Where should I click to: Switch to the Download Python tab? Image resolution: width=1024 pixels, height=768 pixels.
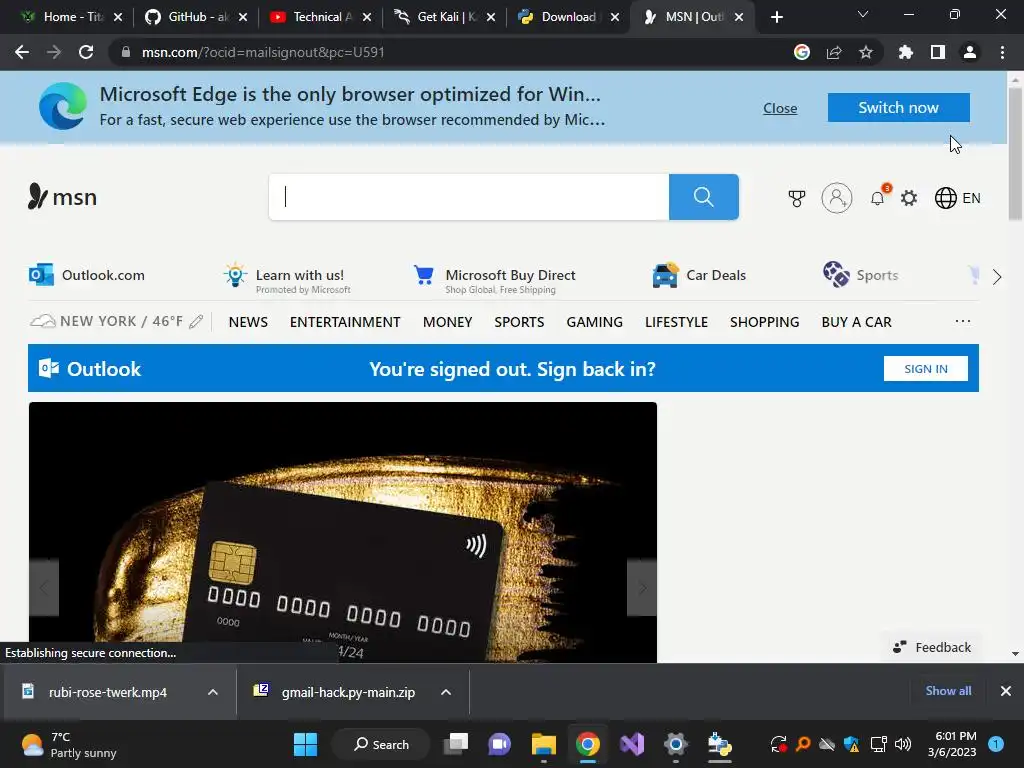(569, 17)
